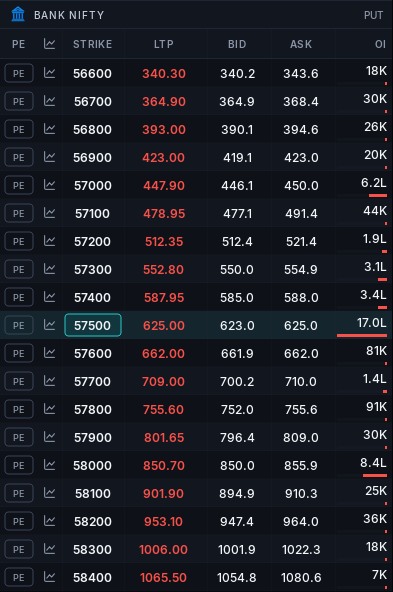Sort by STRIKE column header
This screenshot has width=393, height=592.
92,44
